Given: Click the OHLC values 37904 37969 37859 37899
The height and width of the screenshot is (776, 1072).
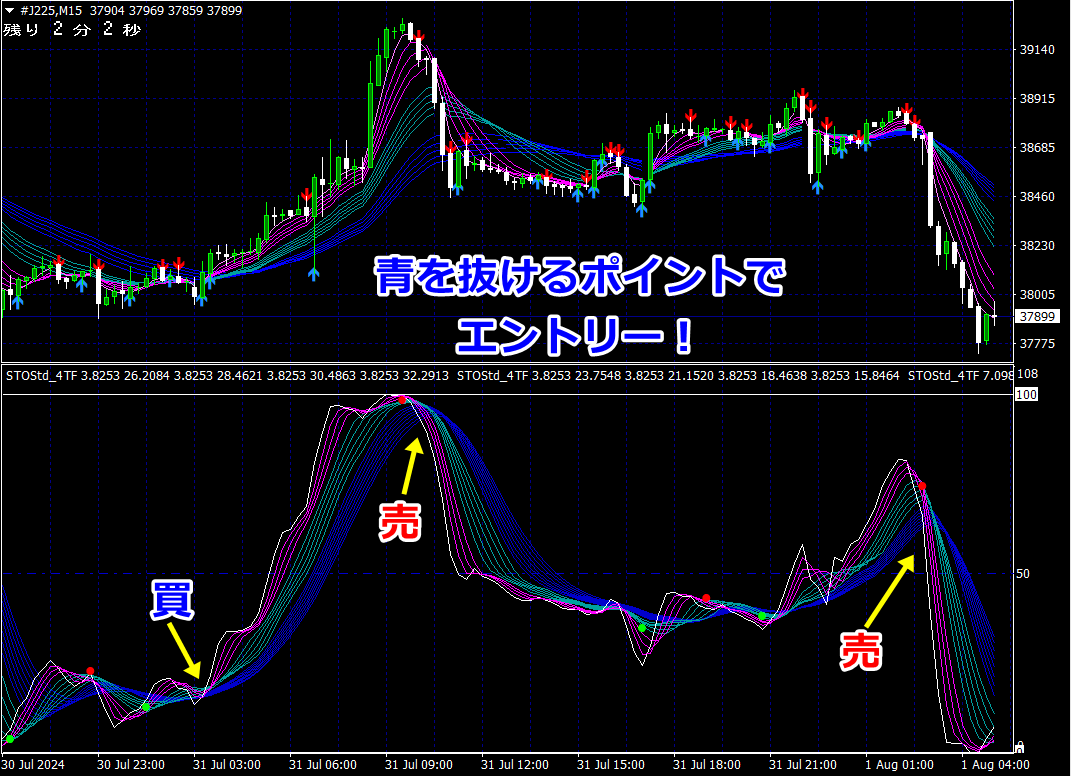Looking at the screenshot, I should coord(165,11).
